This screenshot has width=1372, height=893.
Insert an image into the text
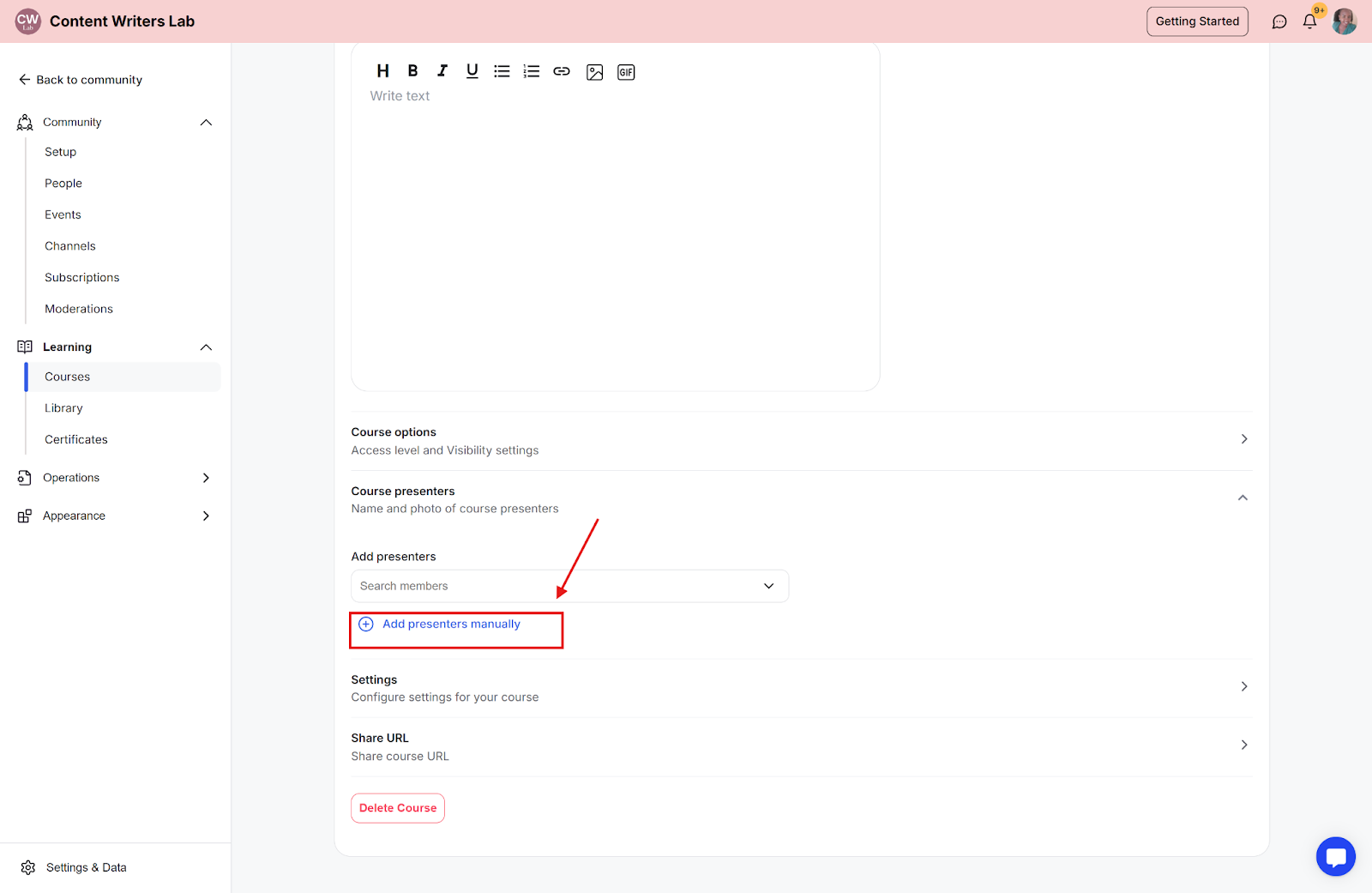(595, 72)
